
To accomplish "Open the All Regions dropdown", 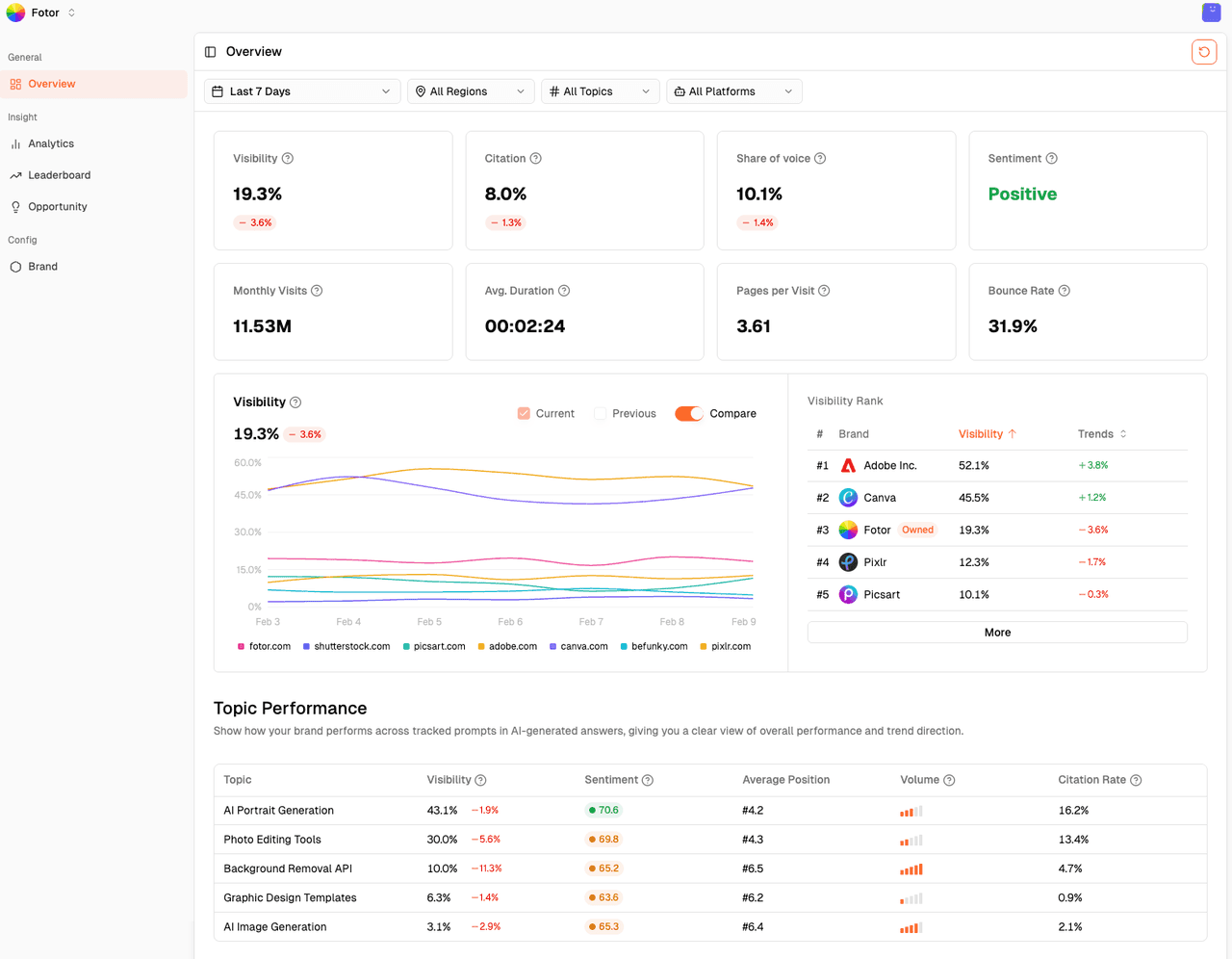I will click(x=471, y=91).
